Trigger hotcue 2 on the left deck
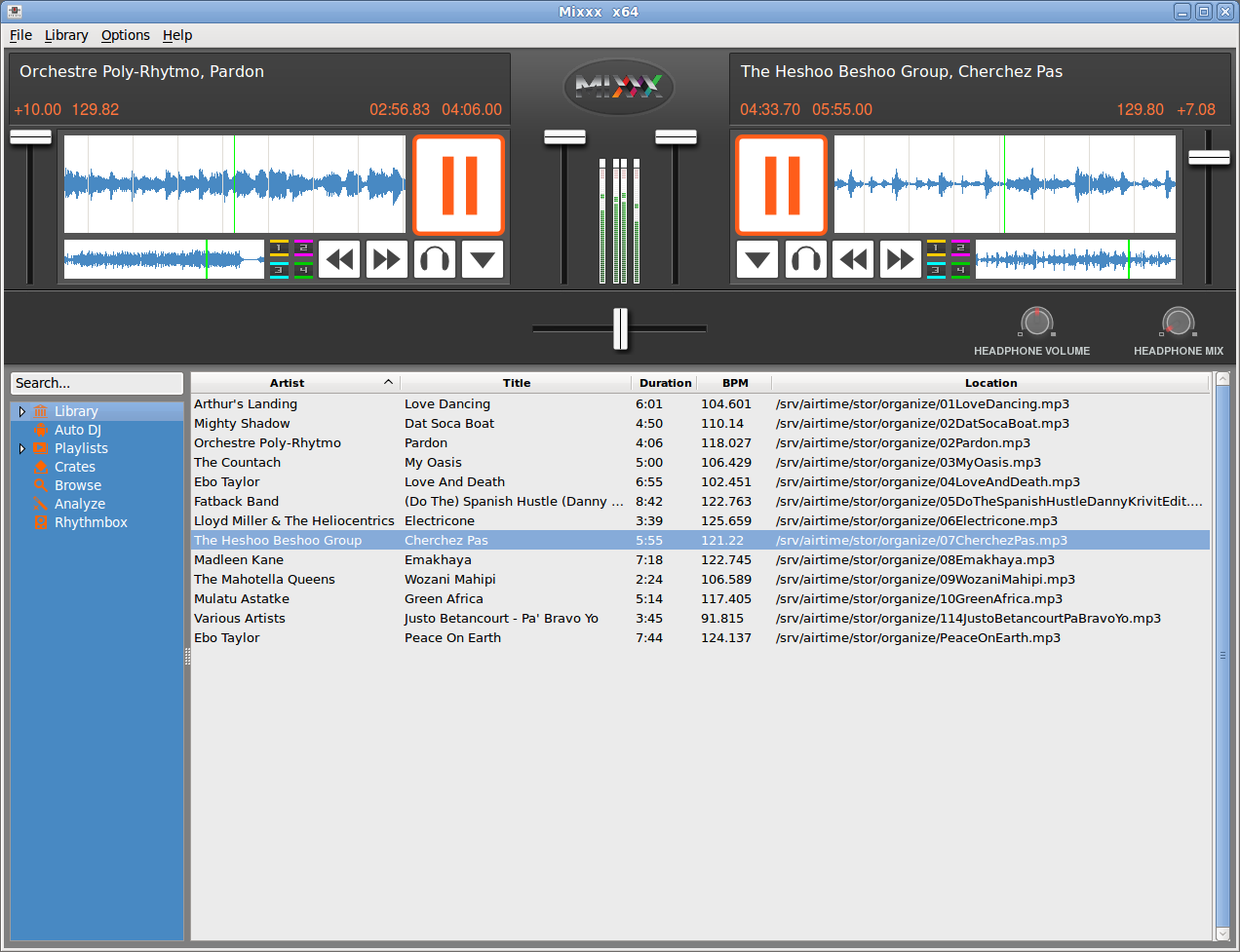 (303, 248)
